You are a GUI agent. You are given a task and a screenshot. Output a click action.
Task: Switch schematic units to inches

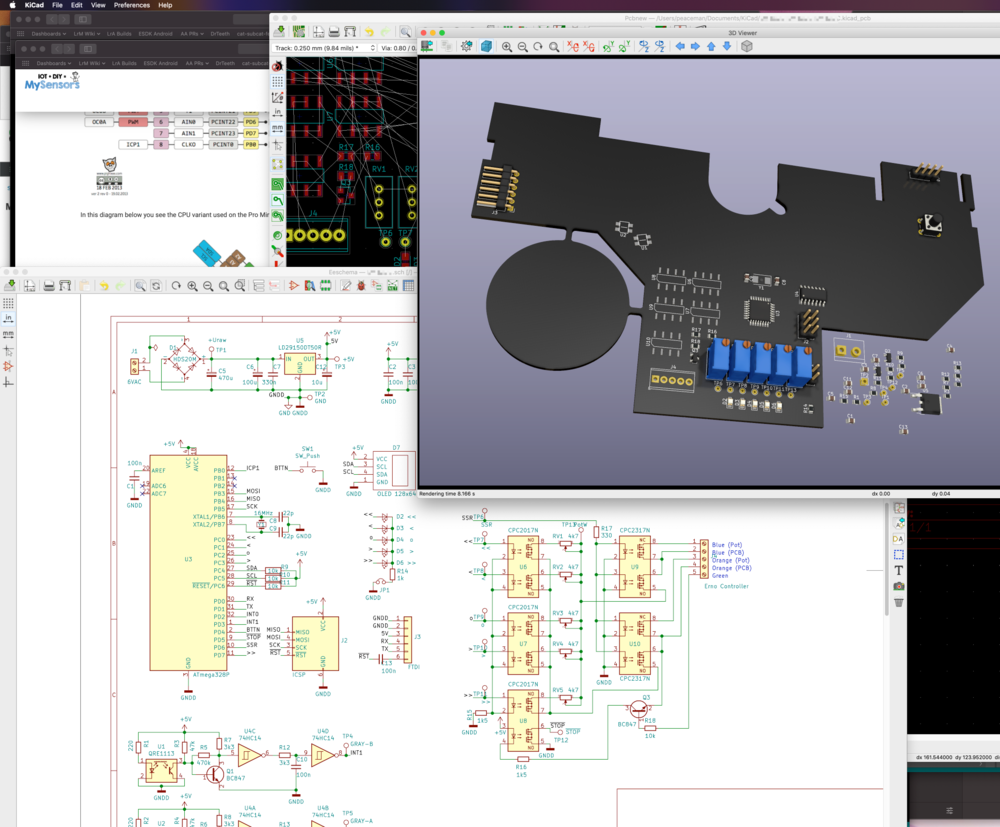click(8, 318)
